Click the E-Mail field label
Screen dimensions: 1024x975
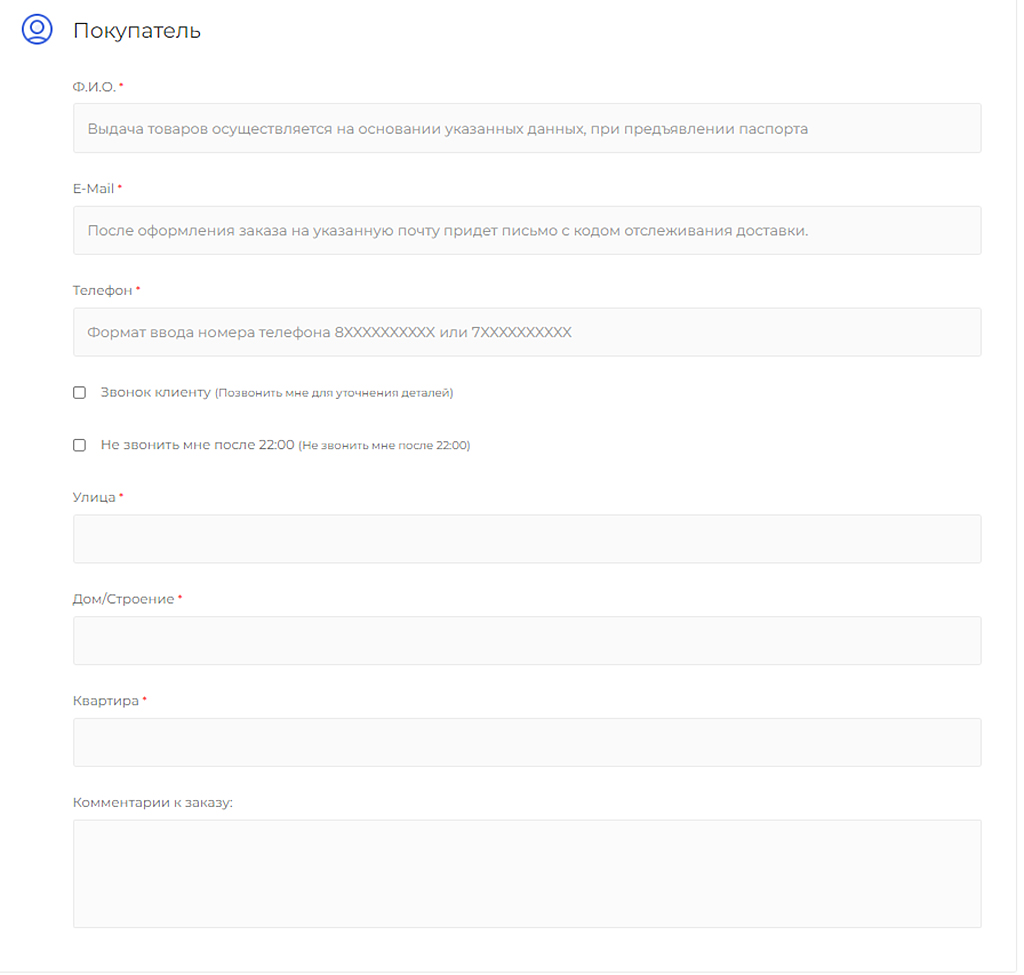93,188
